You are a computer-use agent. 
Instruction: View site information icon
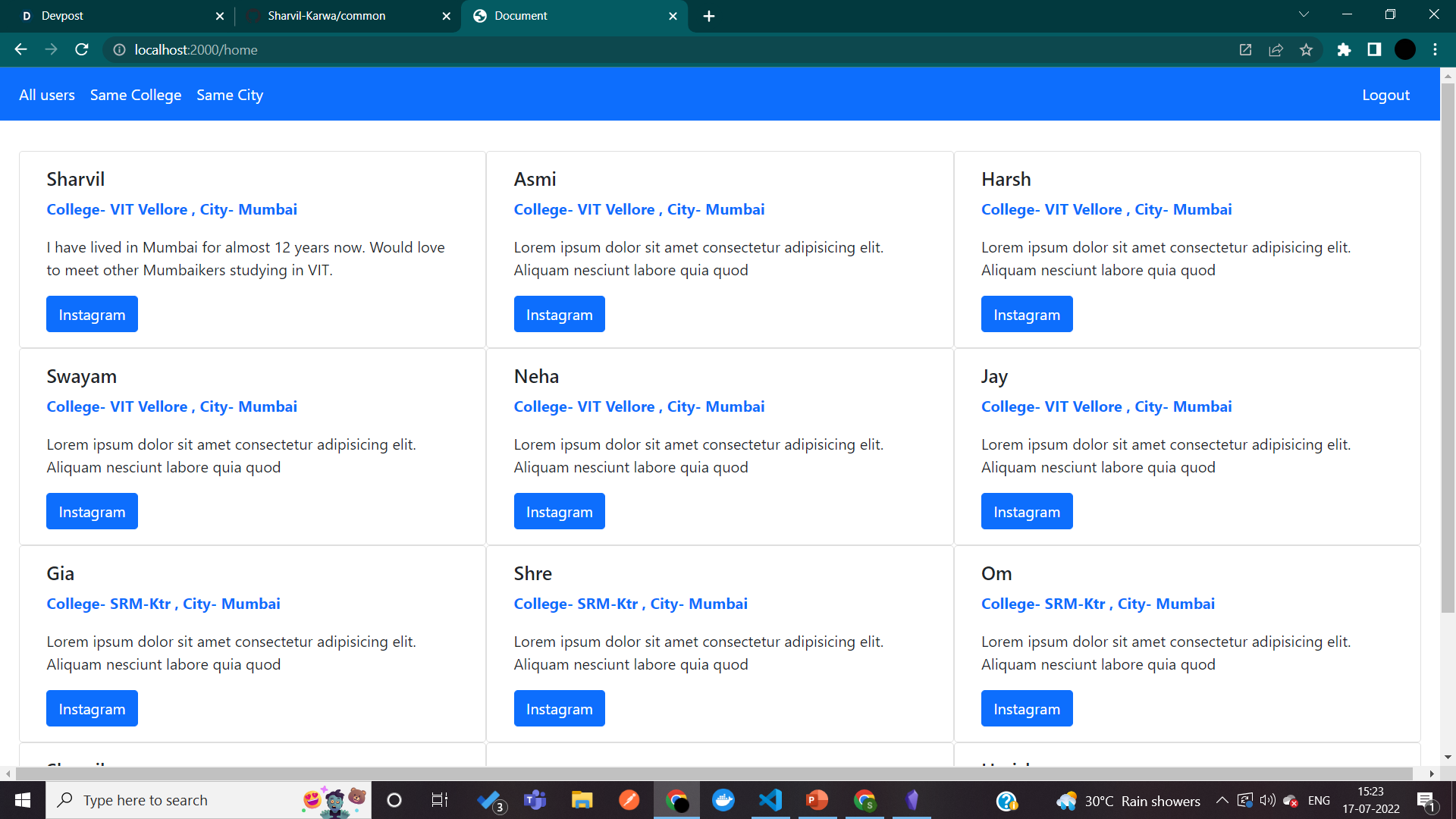pyautogui.click(x=119, y=49)
